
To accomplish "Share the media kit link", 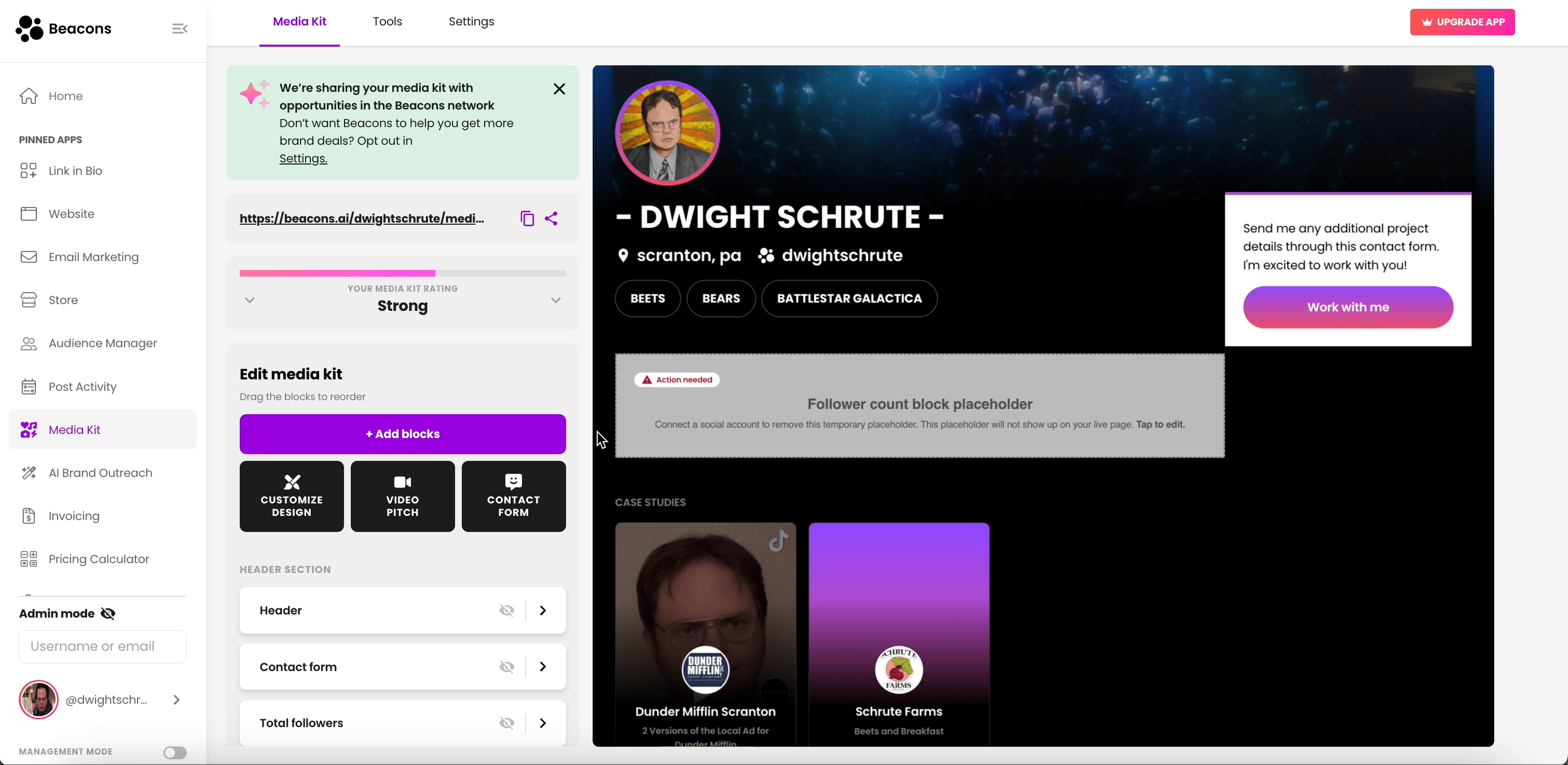I will pos(552,218).
